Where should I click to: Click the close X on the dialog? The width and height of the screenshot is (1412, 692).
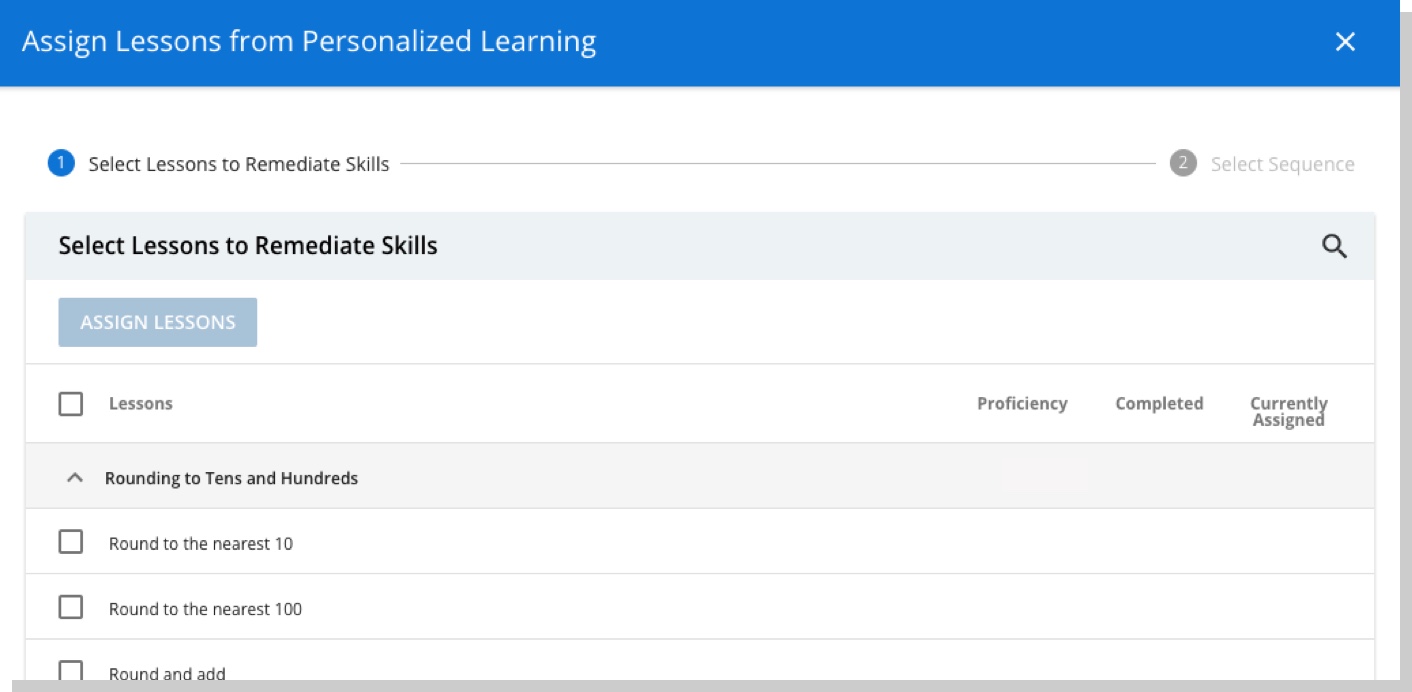[1346, 42]
